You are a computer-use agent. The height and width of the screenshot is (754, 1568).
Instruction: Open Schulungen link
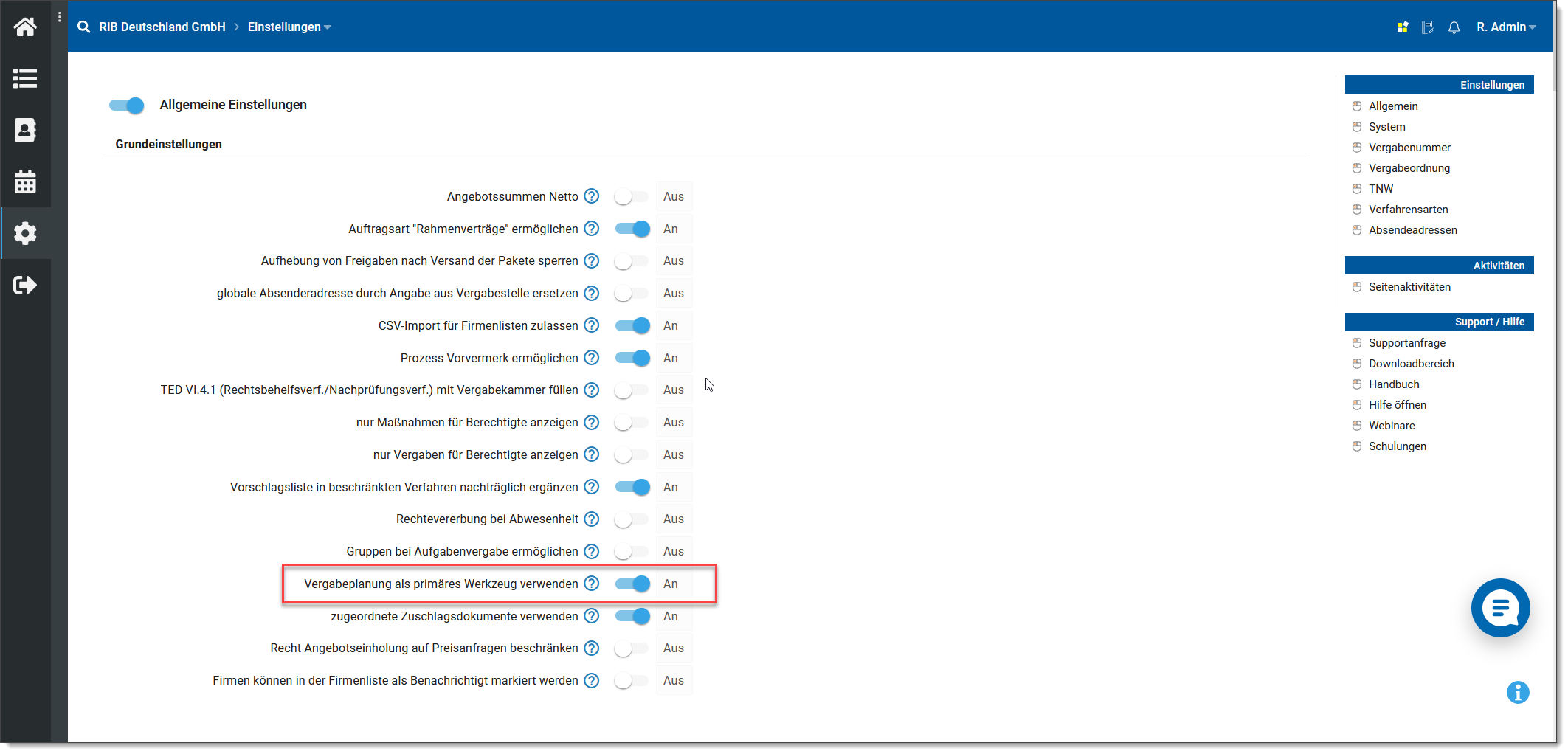click(x=1397, y=446)
